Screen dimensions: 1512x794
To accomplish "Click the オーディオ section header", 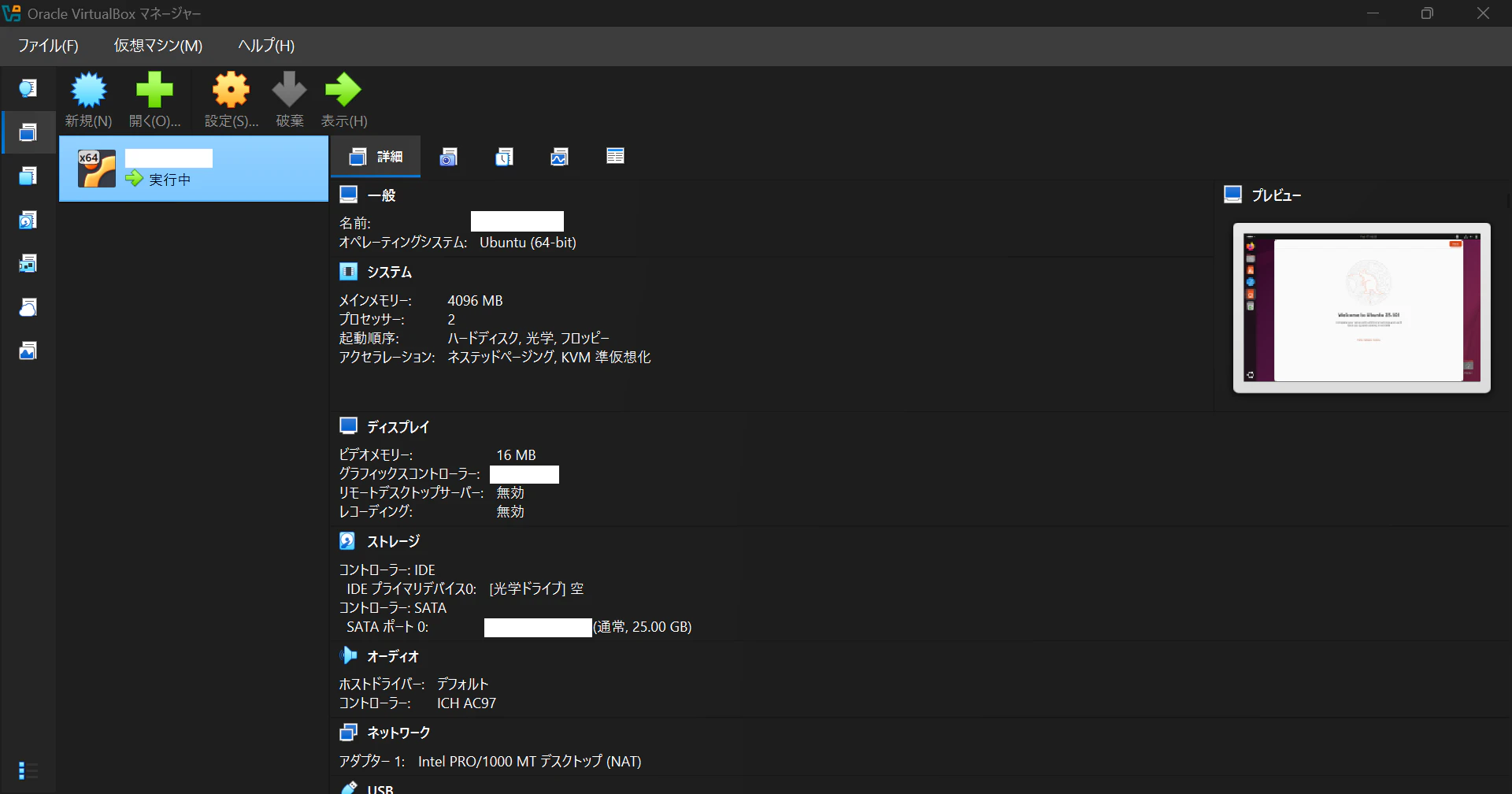I will (393, 656).
